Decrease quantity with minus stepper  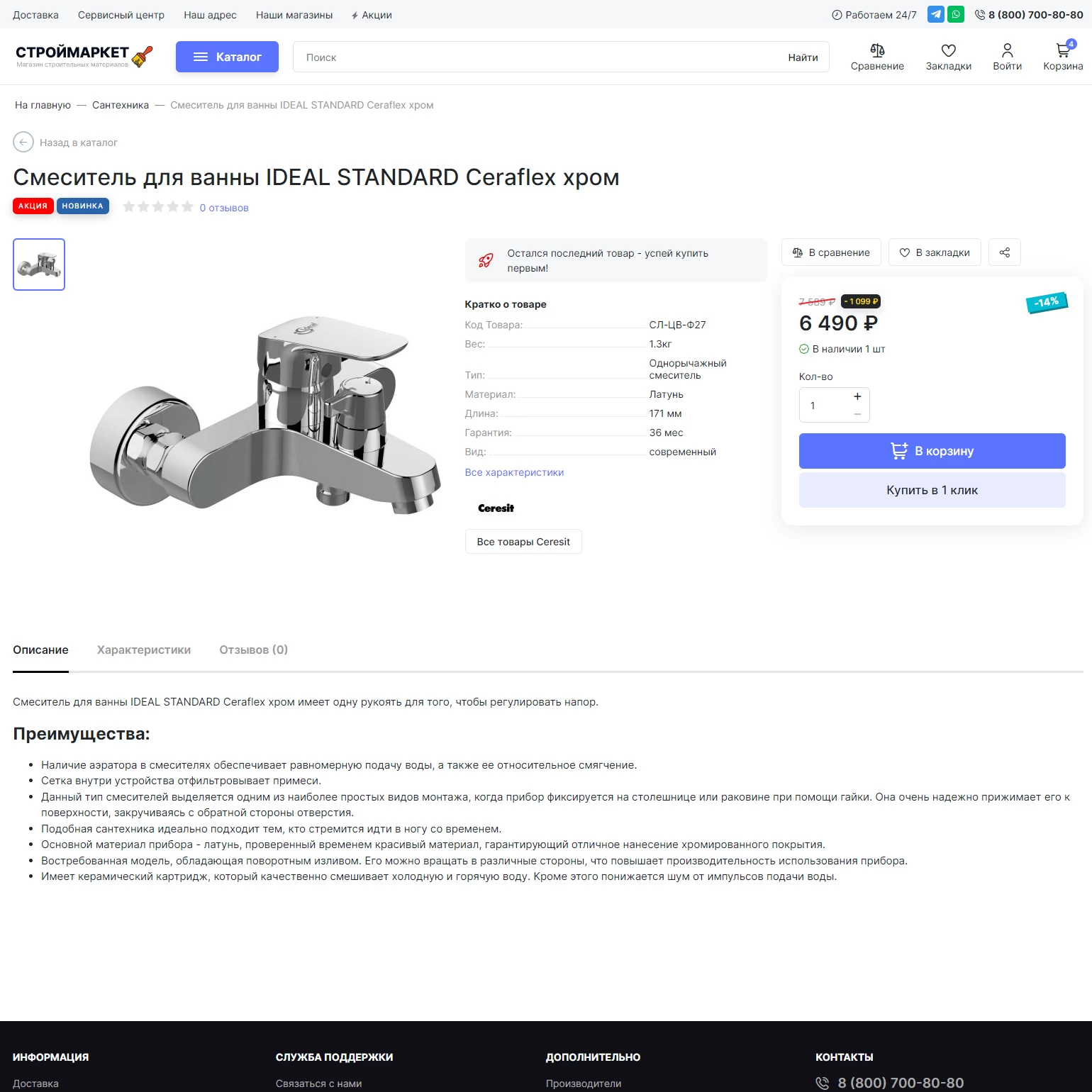click(857, 414)
